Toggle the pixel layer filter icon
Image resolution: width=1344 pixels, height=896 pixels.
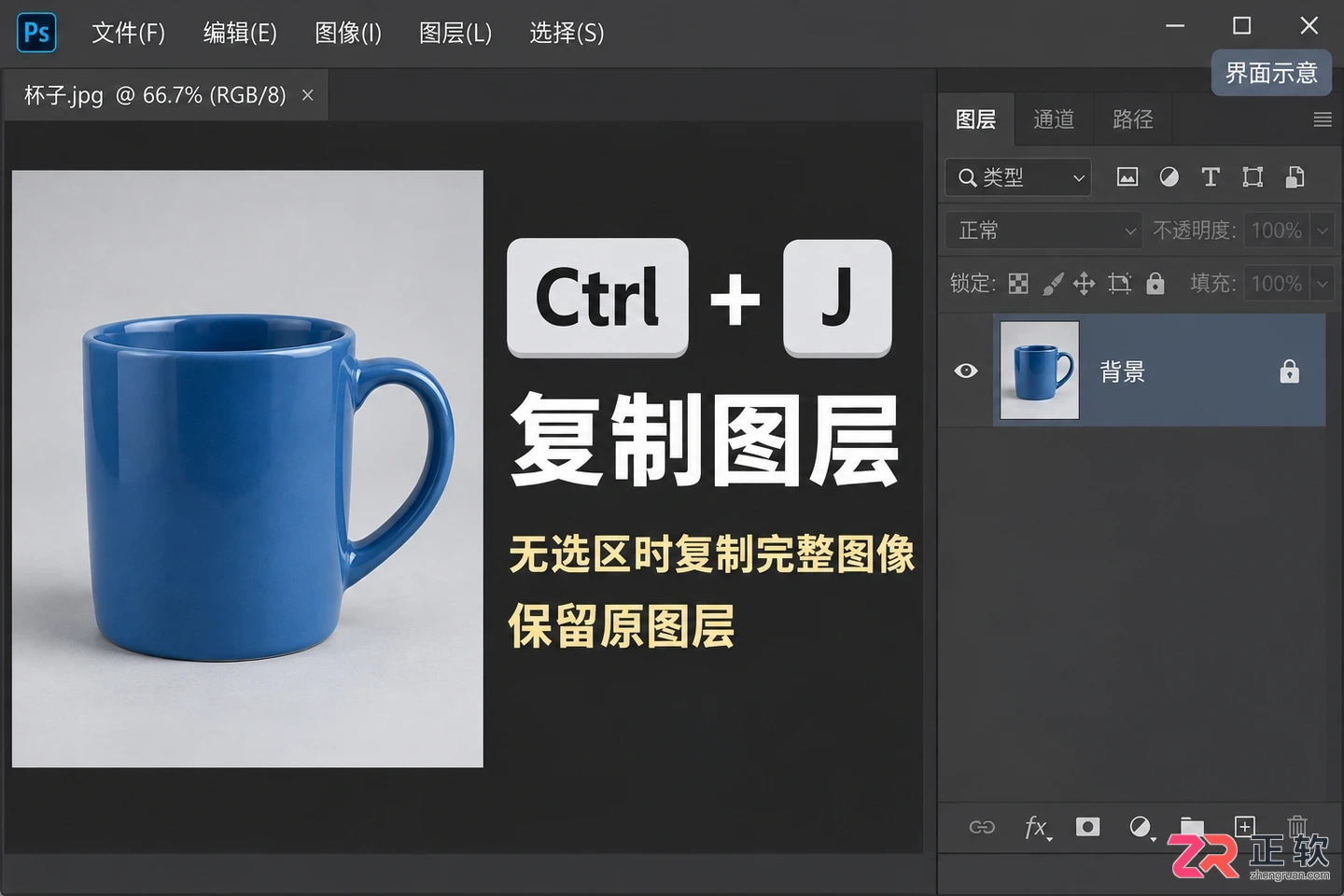[1127, 177]
